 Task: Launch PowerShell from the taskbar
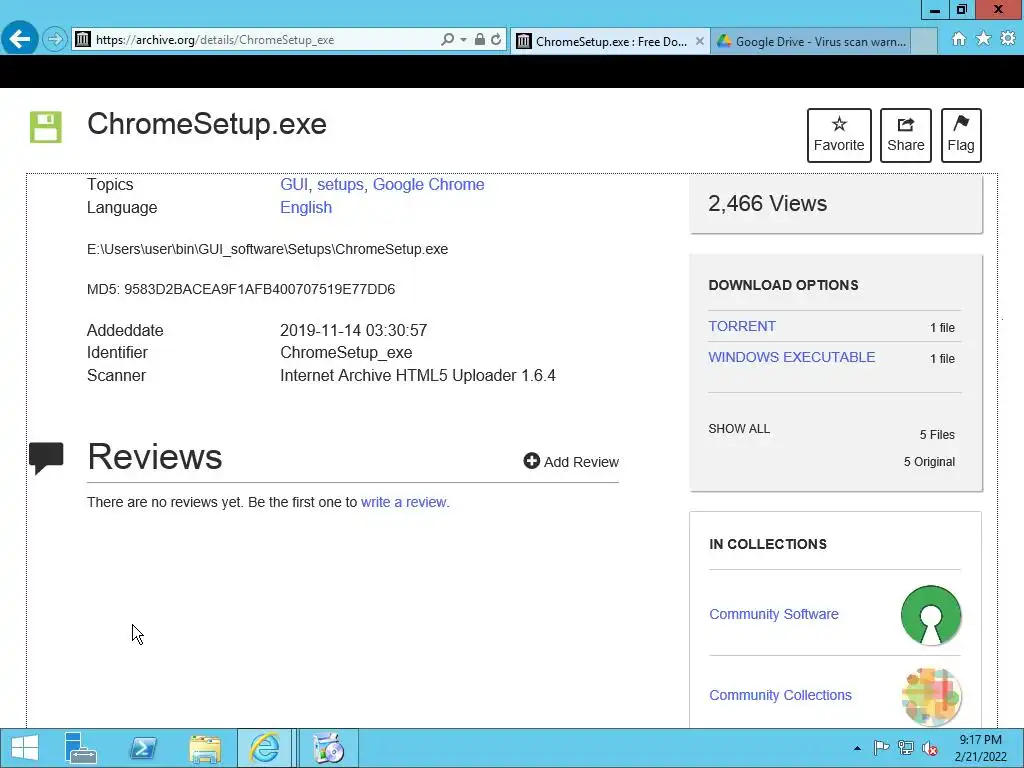point(143,748)
